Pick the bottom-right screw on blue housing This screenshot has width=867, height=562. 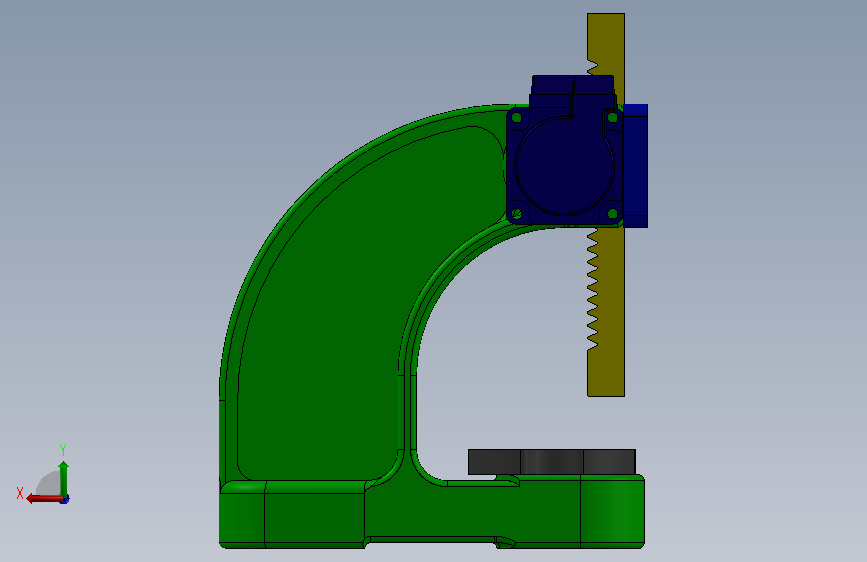[x=613, y=214]
